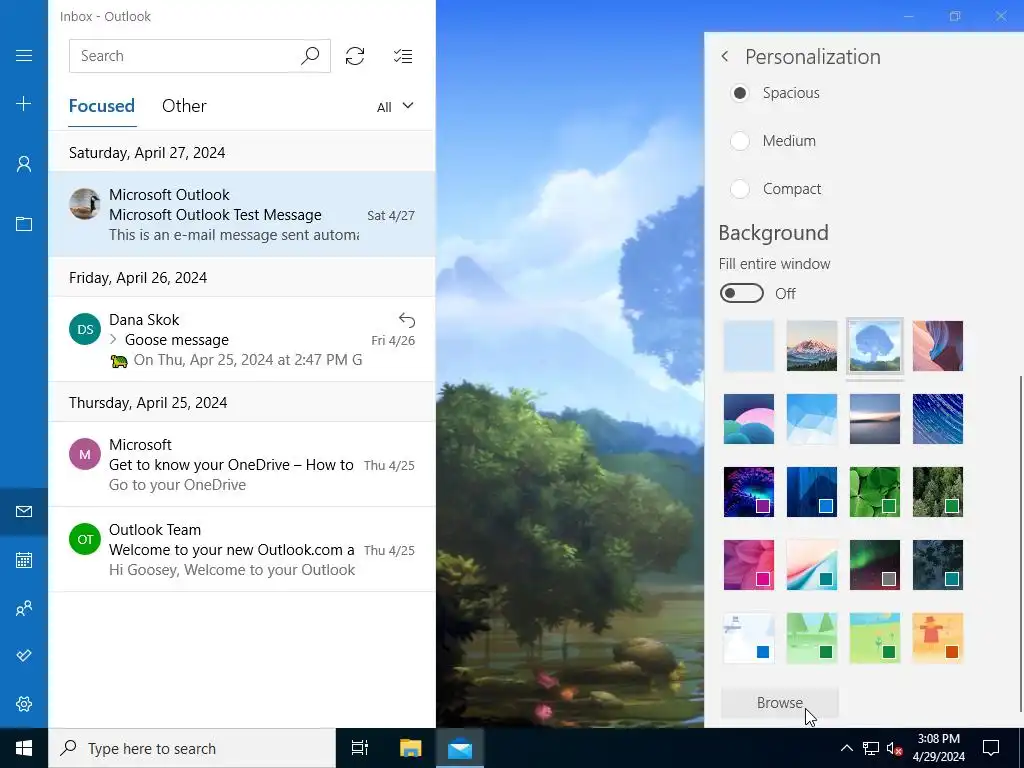Switch to the Other tab

tap(184, 106)
